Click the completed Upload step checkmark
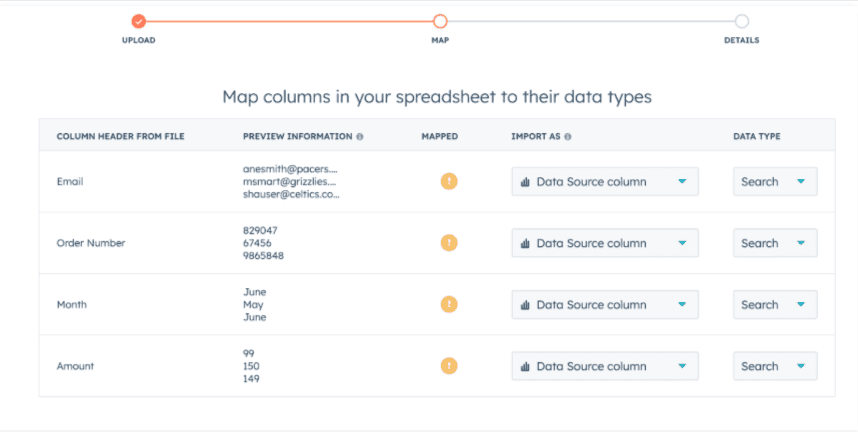The width and height of the screenshot is (858, 432). pos(139,21)
